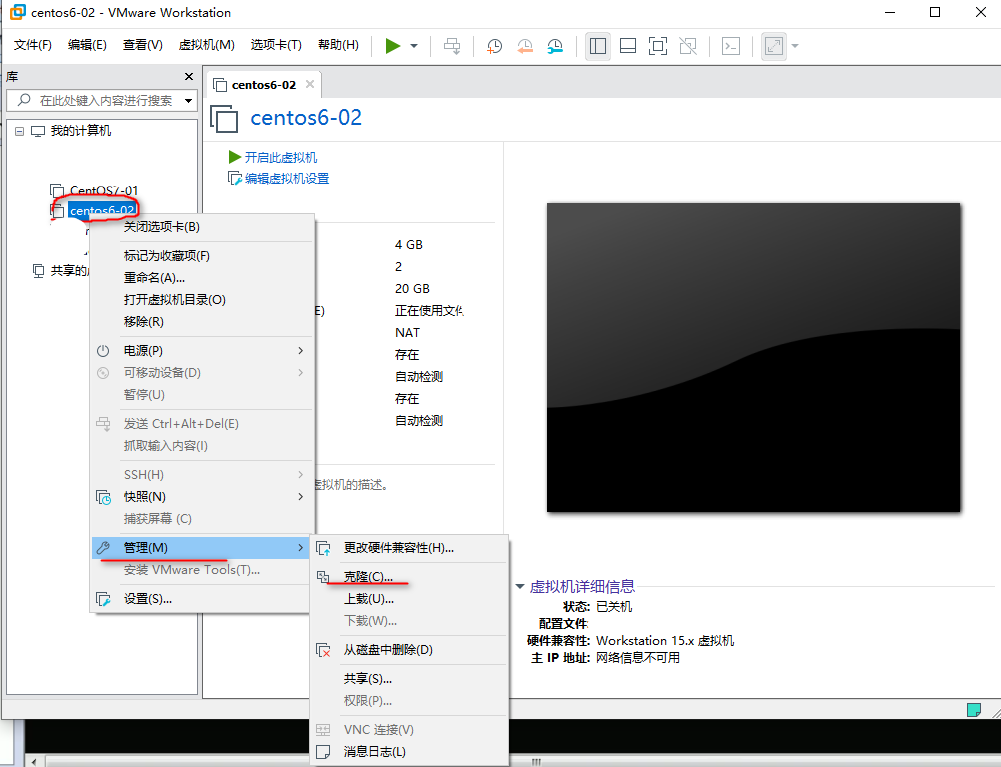Open the 帮助(H) menu
The image size is (1001, 767).
338,45
